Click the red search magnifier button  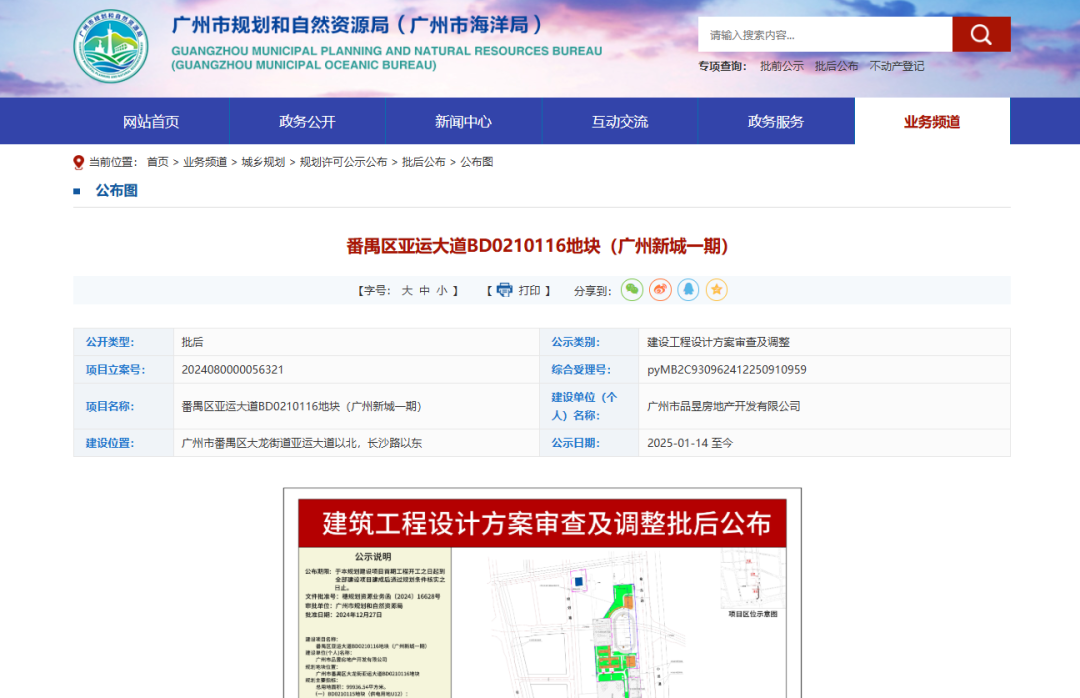pyautogui.click(x=981, y=34)
